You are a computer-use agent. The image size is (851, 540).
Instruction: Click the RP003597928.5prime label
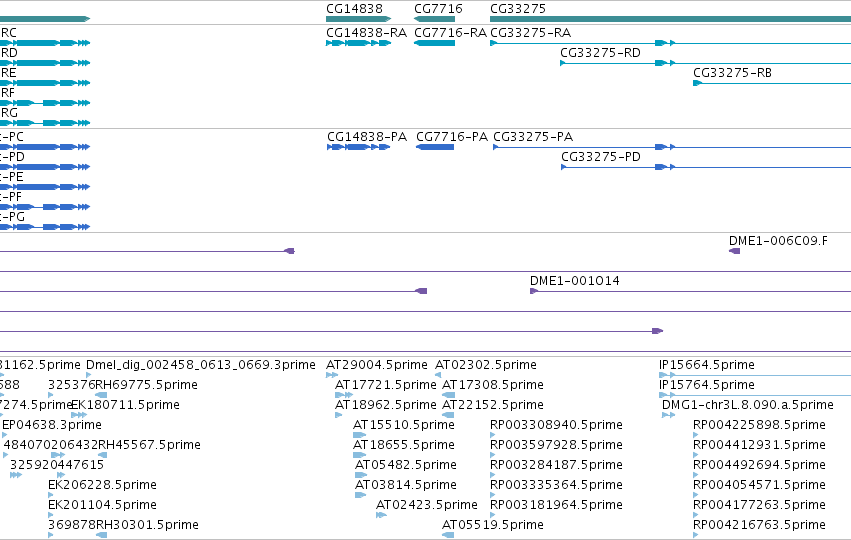tap(556, 445)
